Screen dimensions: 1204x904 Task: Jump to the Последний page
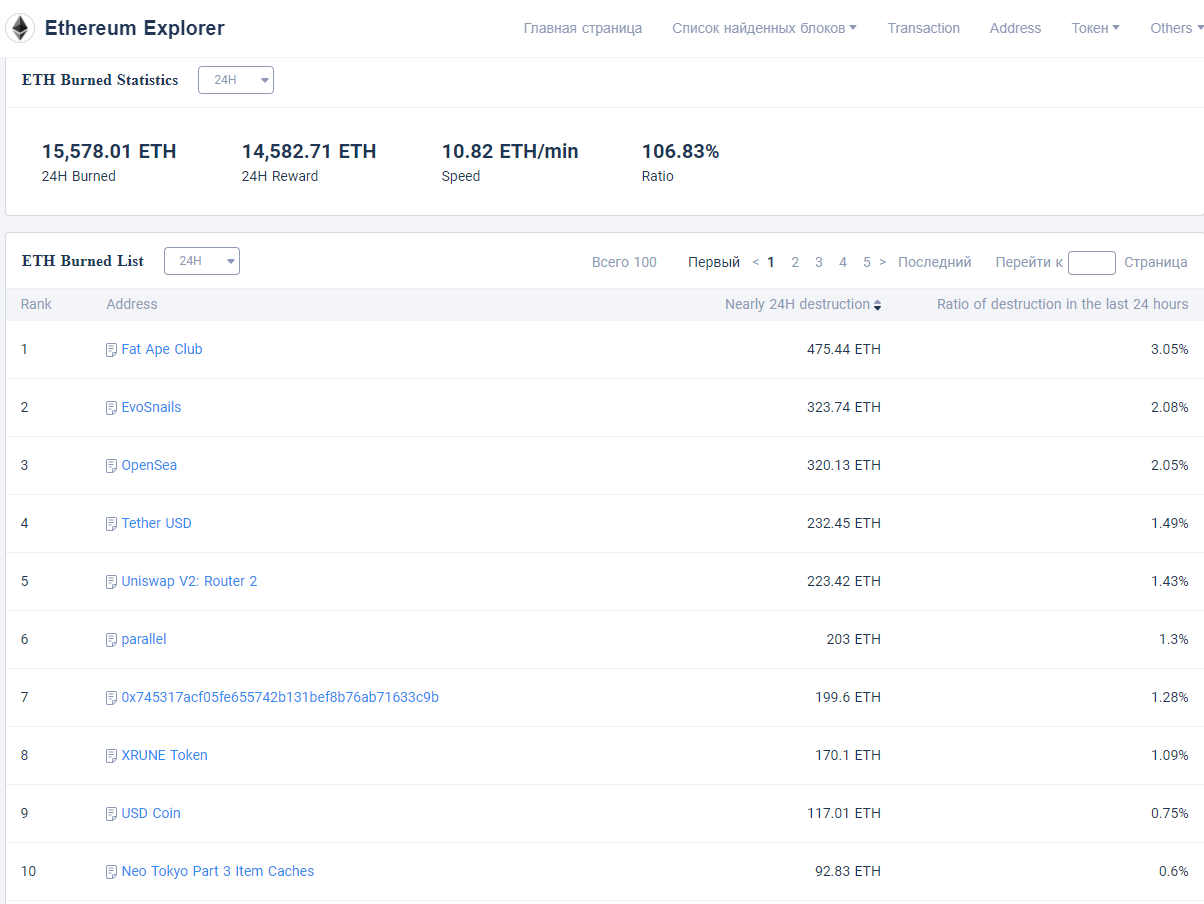point(934,262)
